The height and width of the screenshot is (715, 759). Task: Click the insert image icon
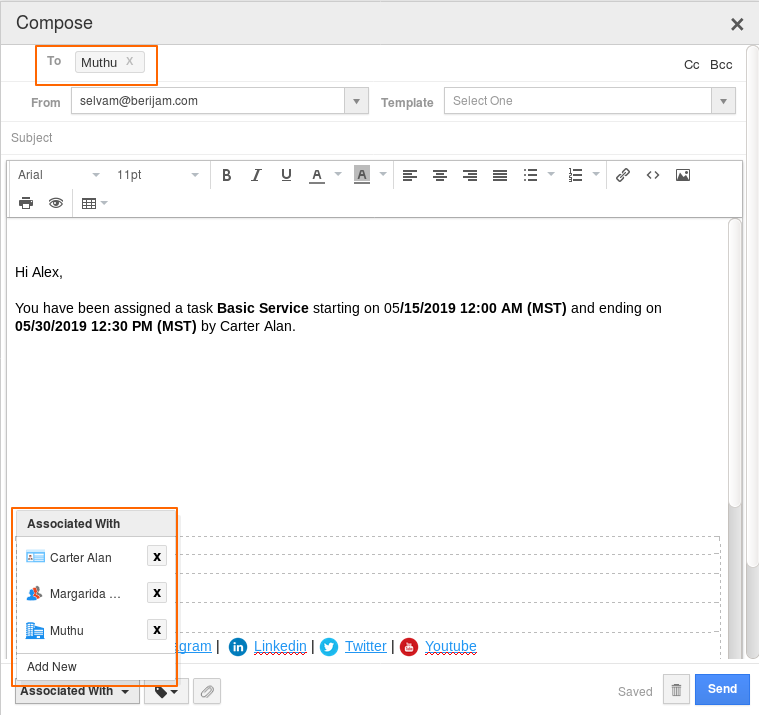[683, 175]
